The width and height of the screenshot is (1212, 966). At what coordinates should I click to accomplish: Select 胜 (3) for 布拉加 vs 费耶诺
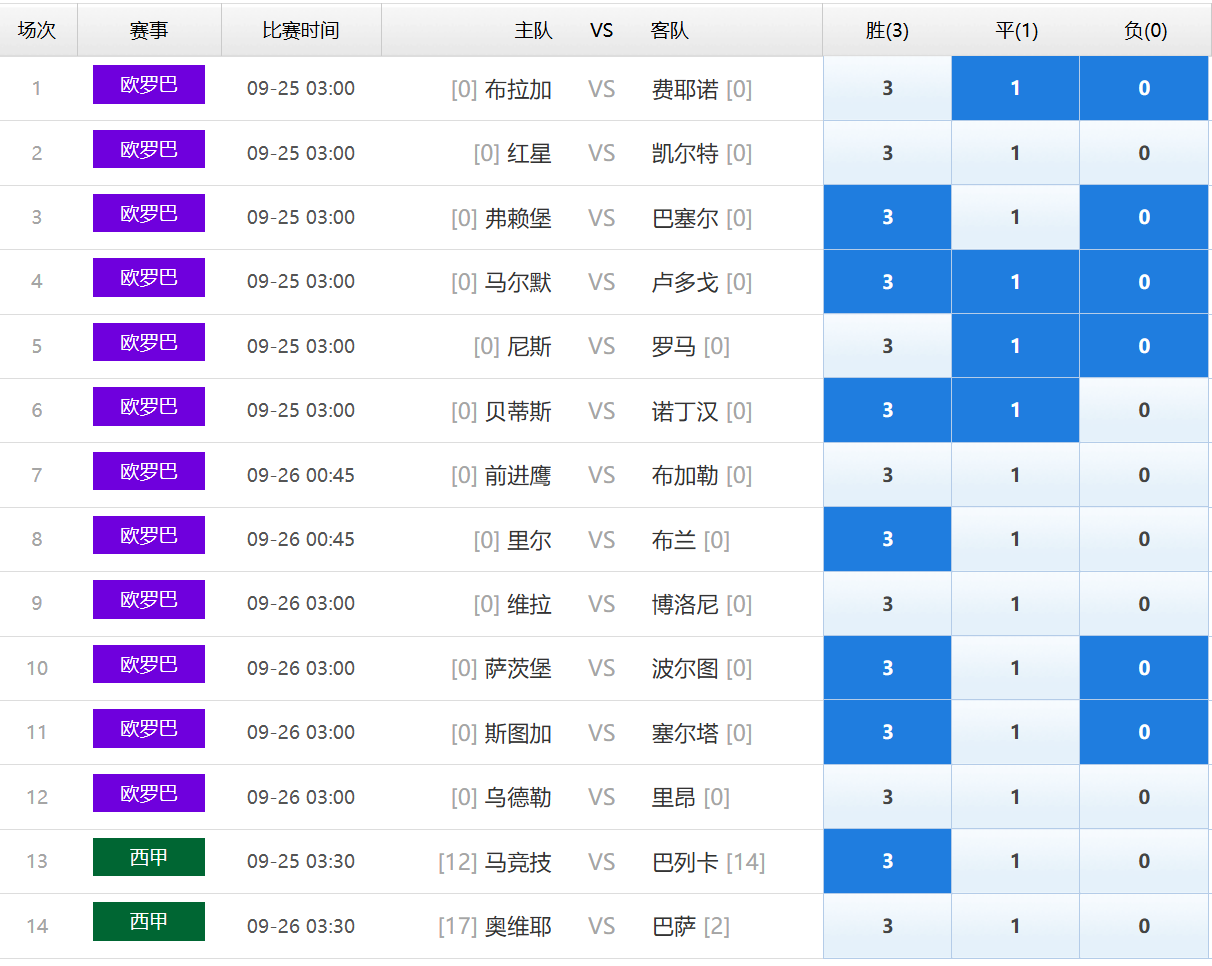tap(887, 88)
